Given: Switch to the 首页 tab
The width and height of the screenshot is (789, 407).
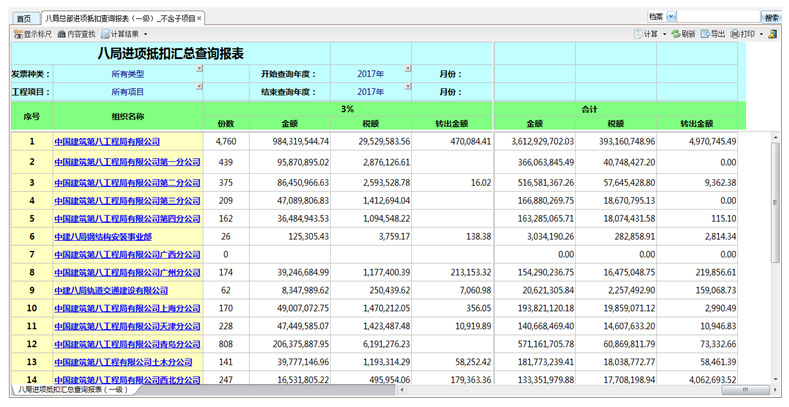Looking at the screenshot, I should coord(24,19).
